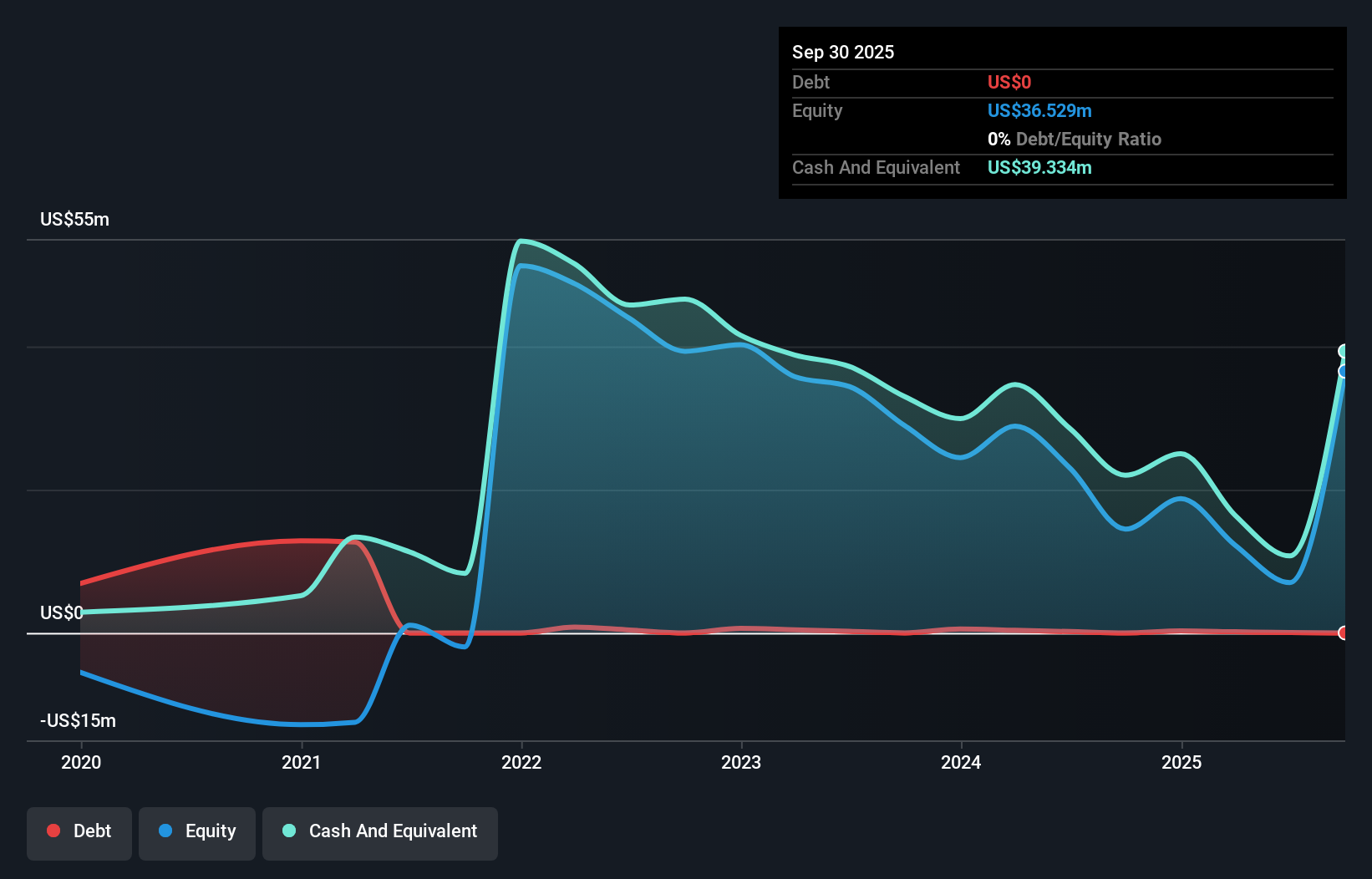The width and height of the screenshot is (1372, 879).
Task: Click the green cash endpoint marker on chart edge
Action: coord(1343,351)
